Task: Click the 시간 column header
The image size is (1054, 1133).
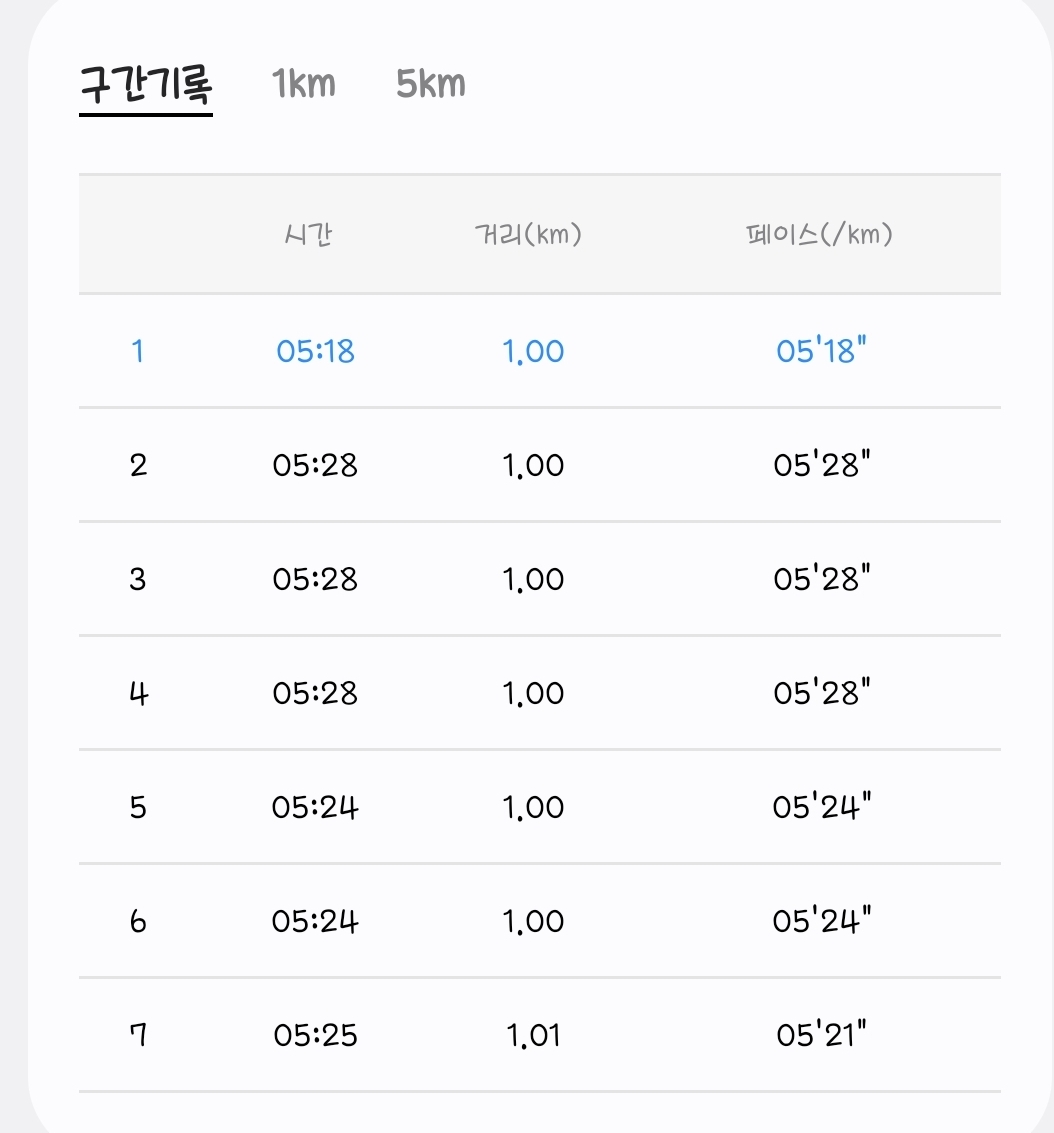Action: point(308,235)
